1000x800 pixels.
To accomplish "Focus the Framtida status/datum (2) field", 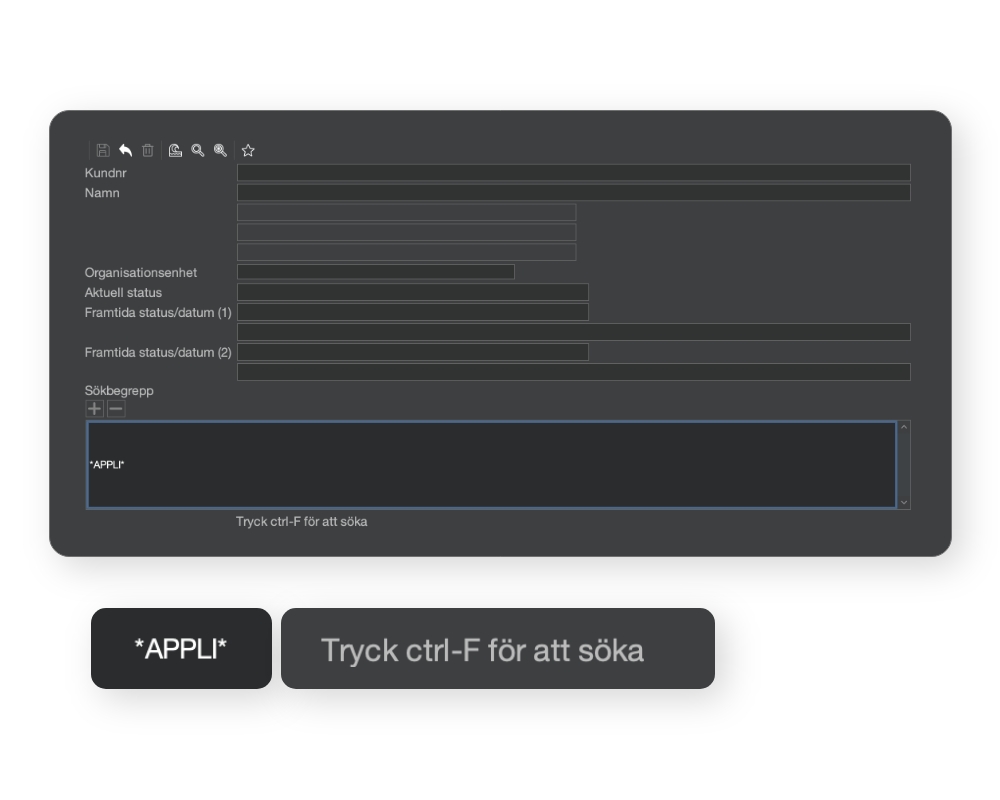I will pyautogui.click(x=413, y=352).
